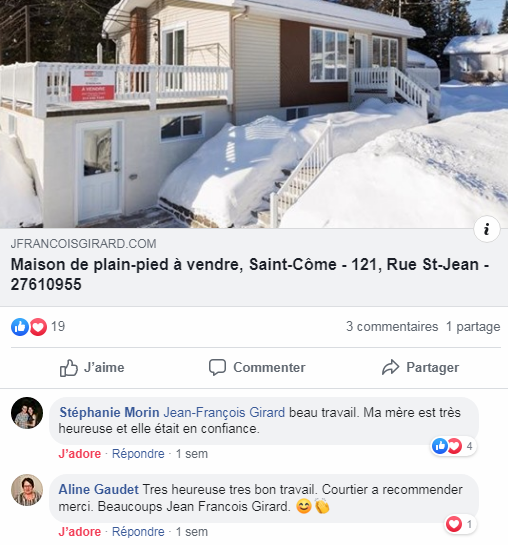Reply to Stéphanie Morin's comment via Répondre

coord(138,454)
